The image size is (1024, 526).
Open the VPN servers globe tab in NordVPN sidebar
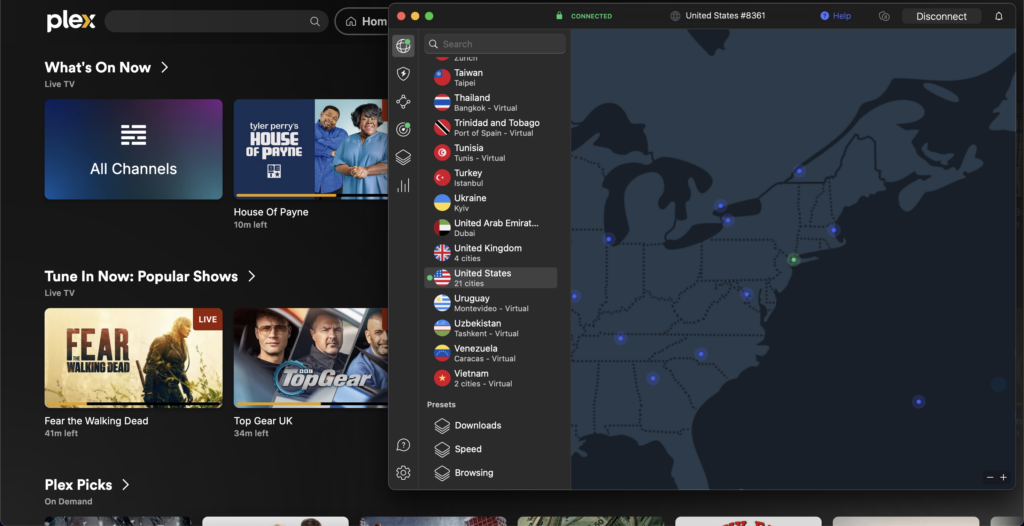pos(403,46)
